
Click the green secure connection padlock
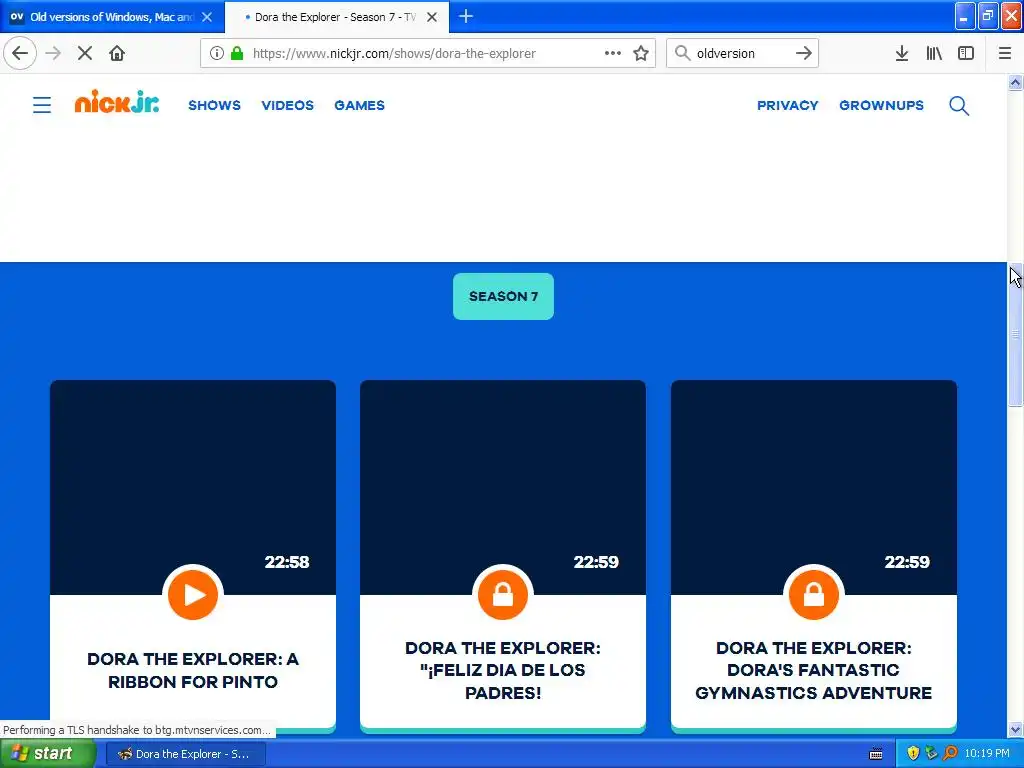pyautogui.click(x=237, y=53)
